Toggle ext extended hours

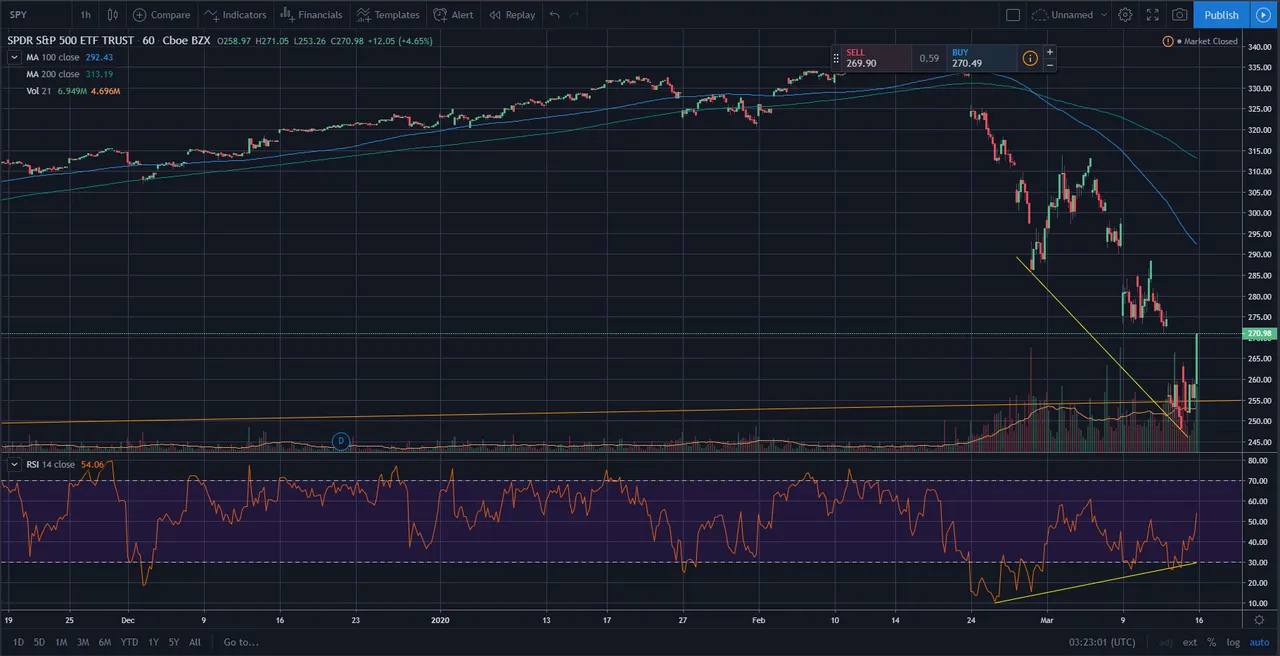[1190, 642]
